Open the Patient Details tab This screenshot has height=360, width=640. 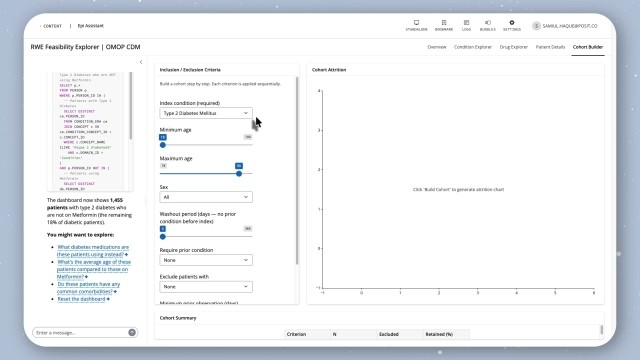click(x=550, y=47)
